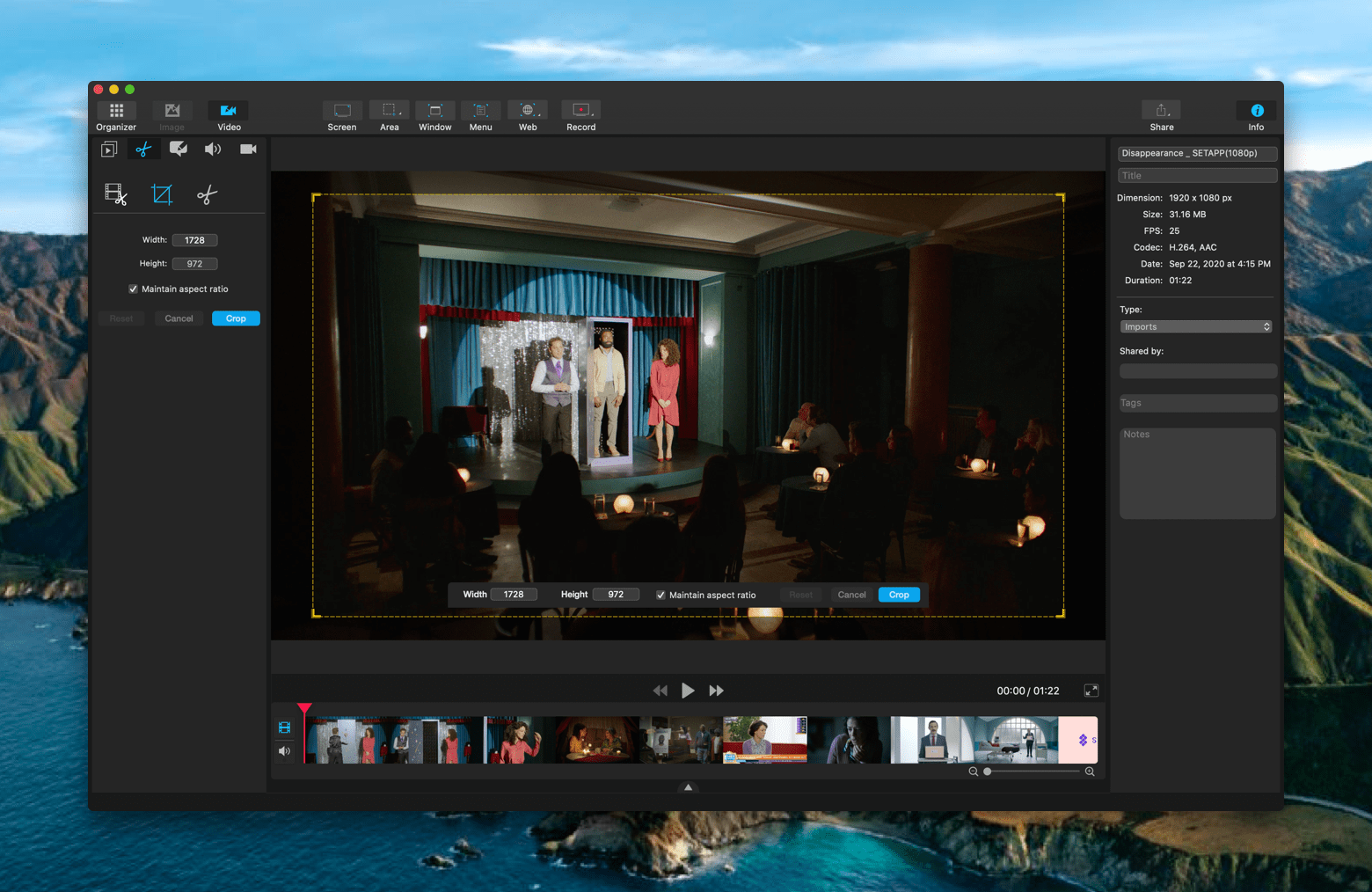Toggle the timeline video track icon
Image resolution: width=1372 pixels, height=892 pixels.
tap(284, 727)
